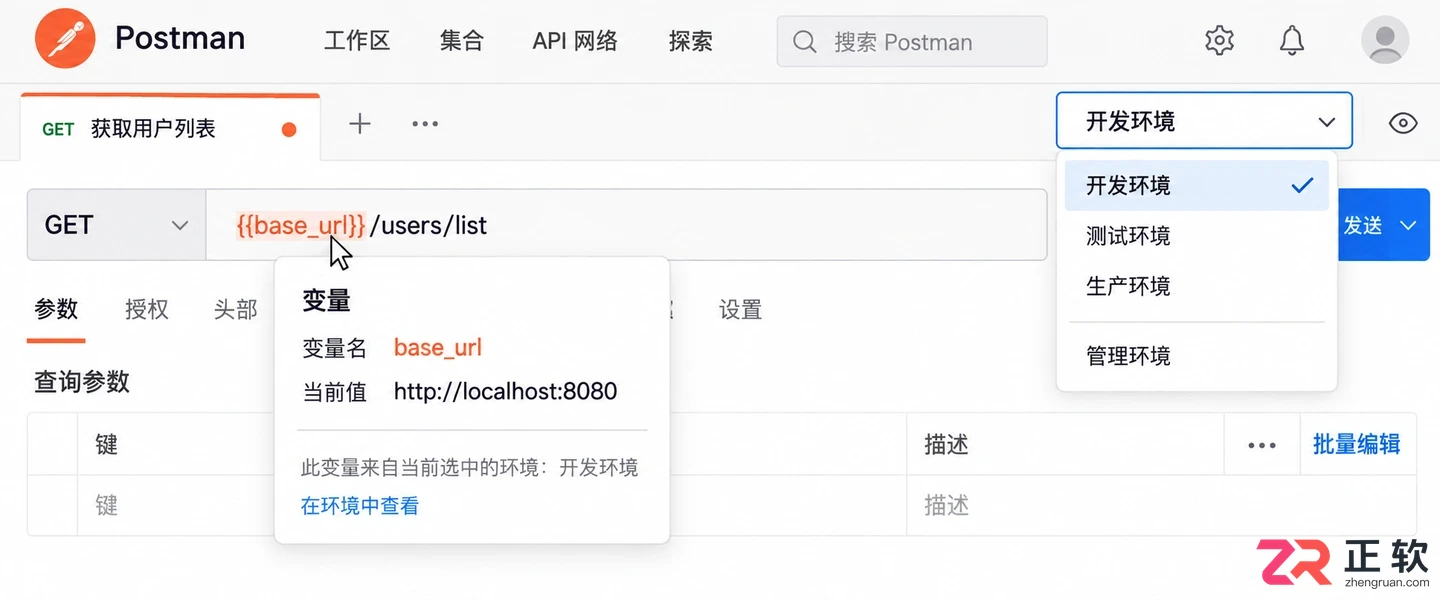Viewport: 1440px width, 600px height.
Task: Collapse the 开发环境 environment selector
Action: [1204, 121]
